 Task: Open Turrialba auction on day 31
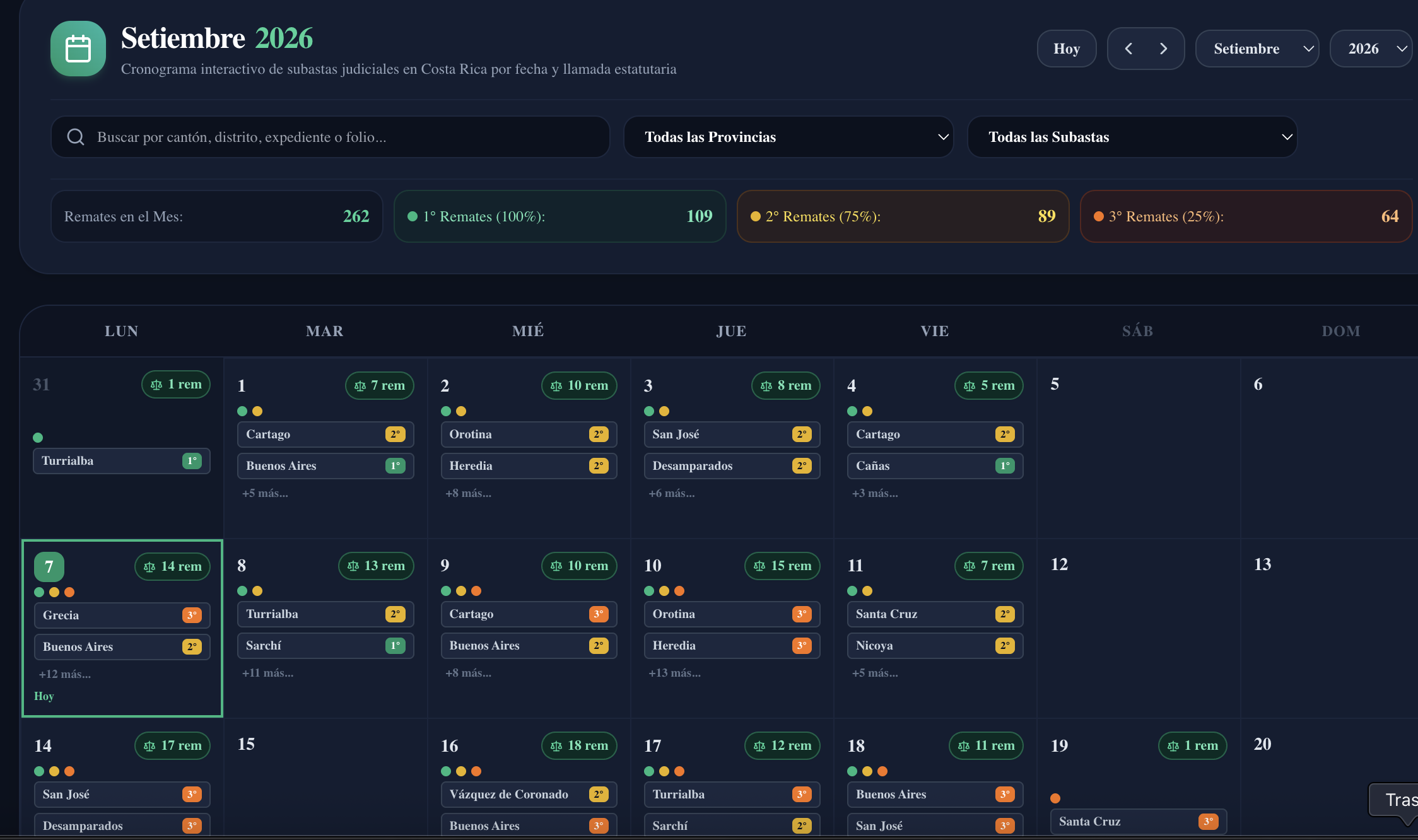pyautogui.click(x=122, y=461)
